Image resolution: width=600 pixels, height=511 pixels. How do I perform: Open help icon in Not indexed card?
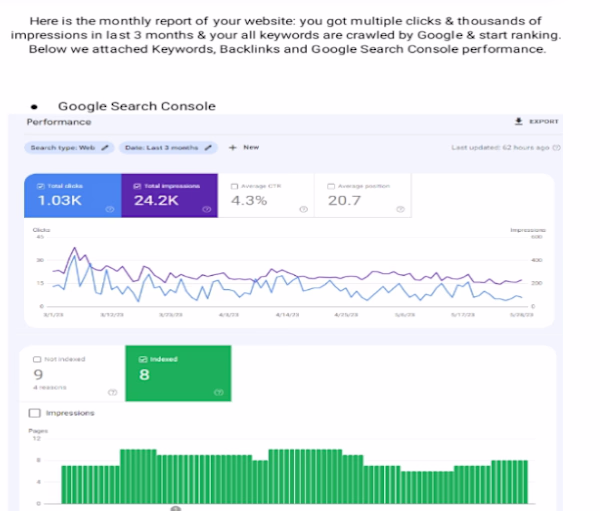(112, 392)
